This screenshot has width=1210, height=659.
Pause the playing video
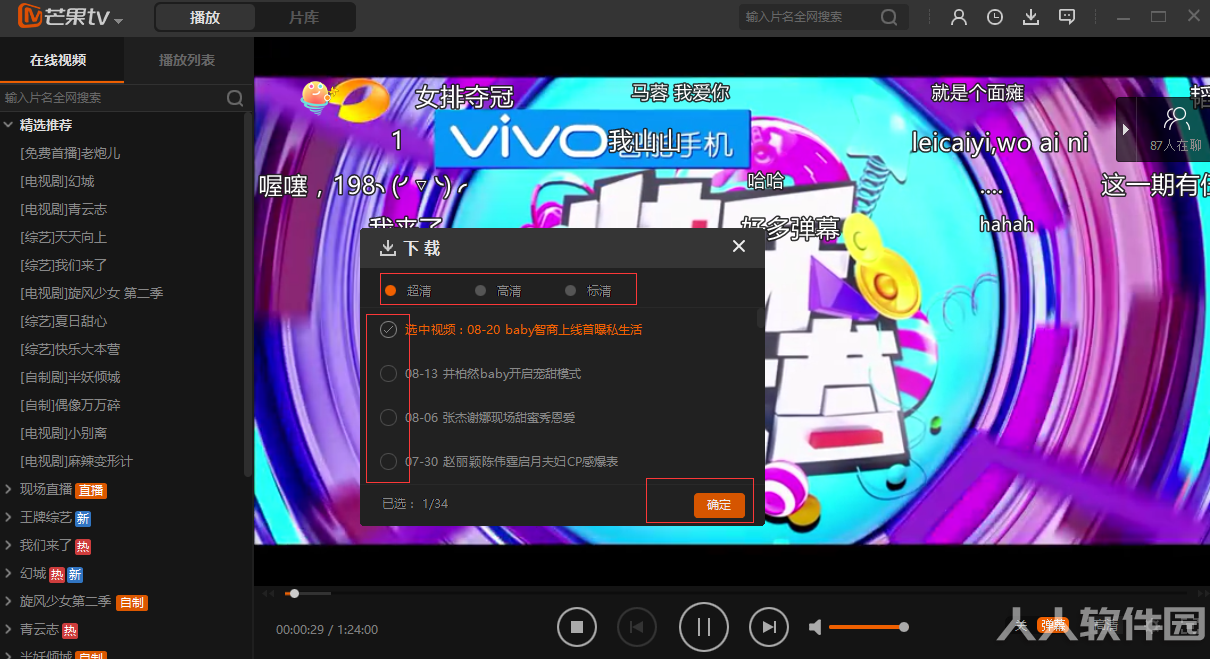703,627
